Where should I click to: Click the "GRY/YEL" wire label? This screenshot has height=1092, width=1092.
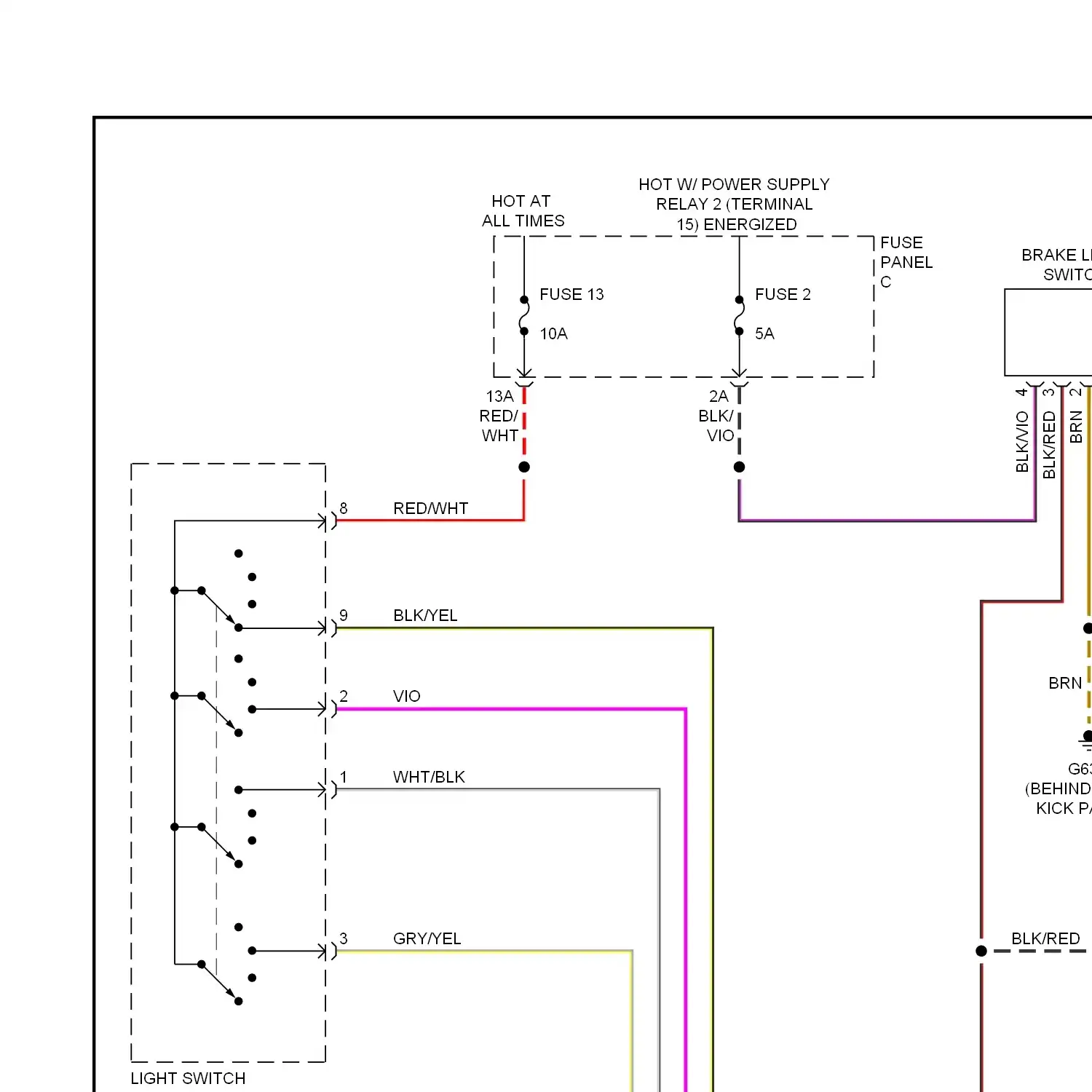click(427, 938)
